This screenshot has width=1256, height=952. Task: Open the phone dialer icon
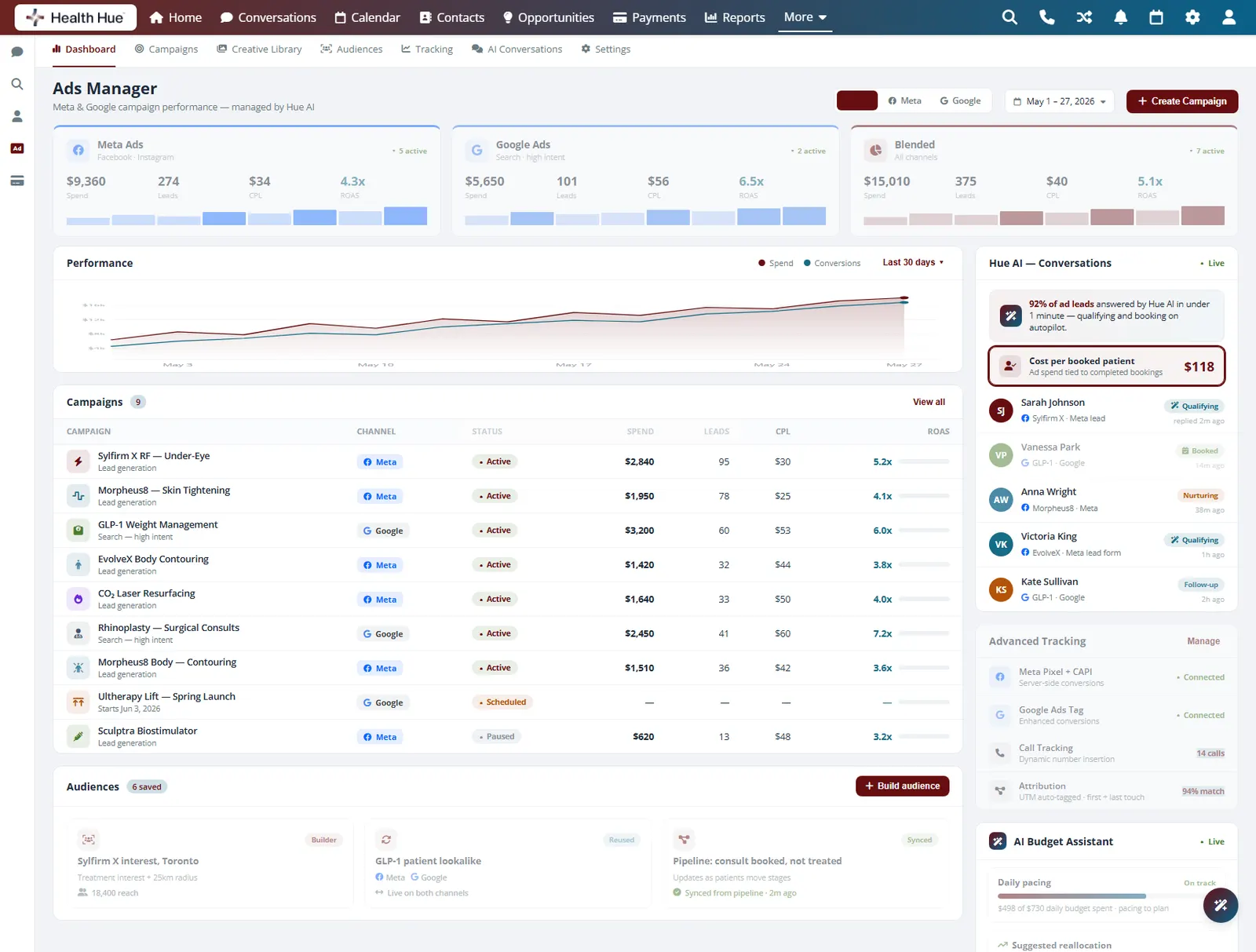coord(1046,17)
